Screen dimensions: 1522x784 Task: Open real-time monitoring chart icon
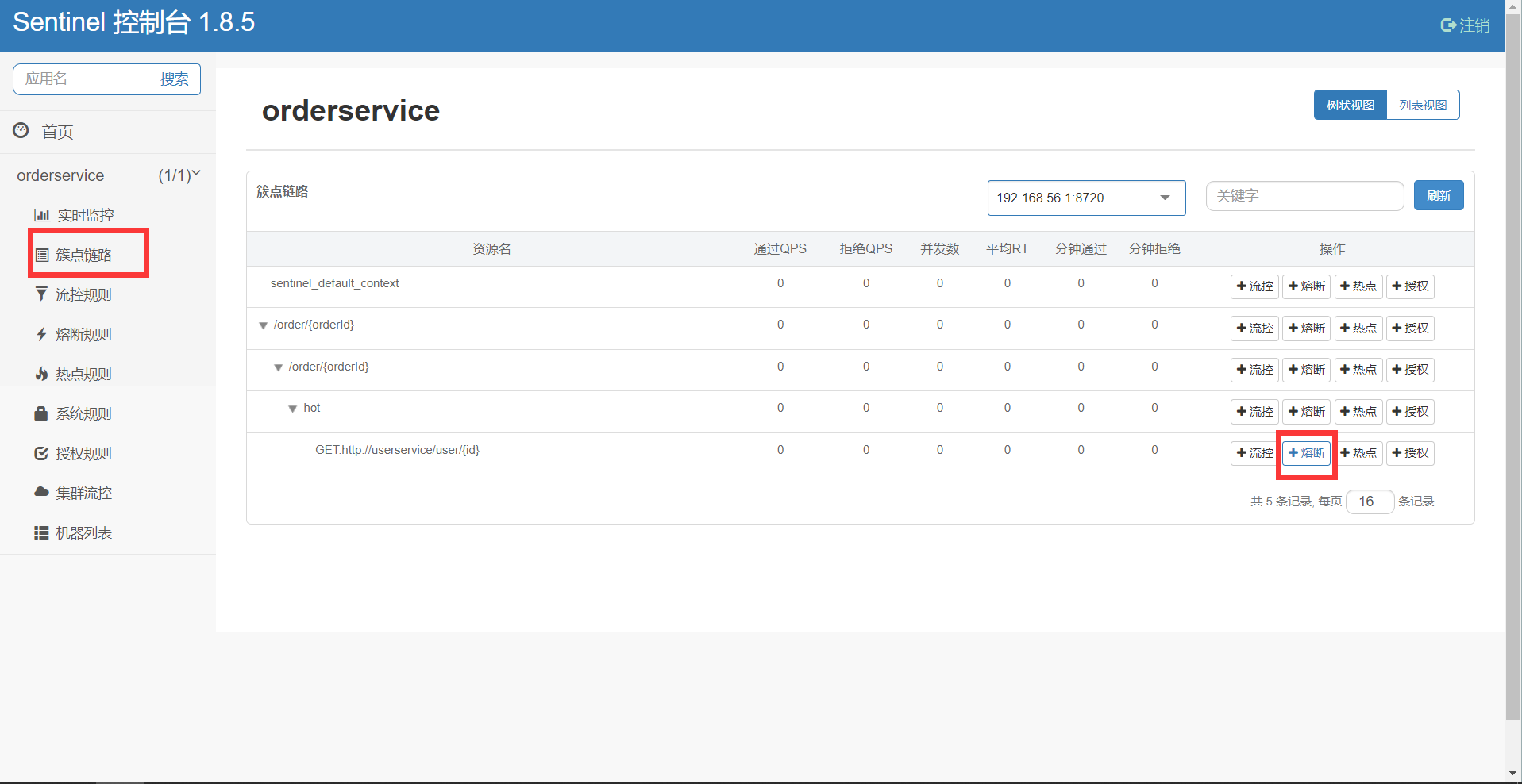(x=42, y=215)
